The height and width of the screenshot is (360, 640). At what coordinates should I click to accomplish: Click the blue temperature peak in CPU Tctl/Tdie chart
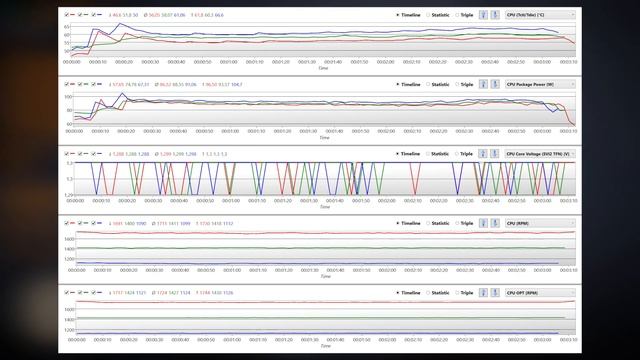click(120, 24)
